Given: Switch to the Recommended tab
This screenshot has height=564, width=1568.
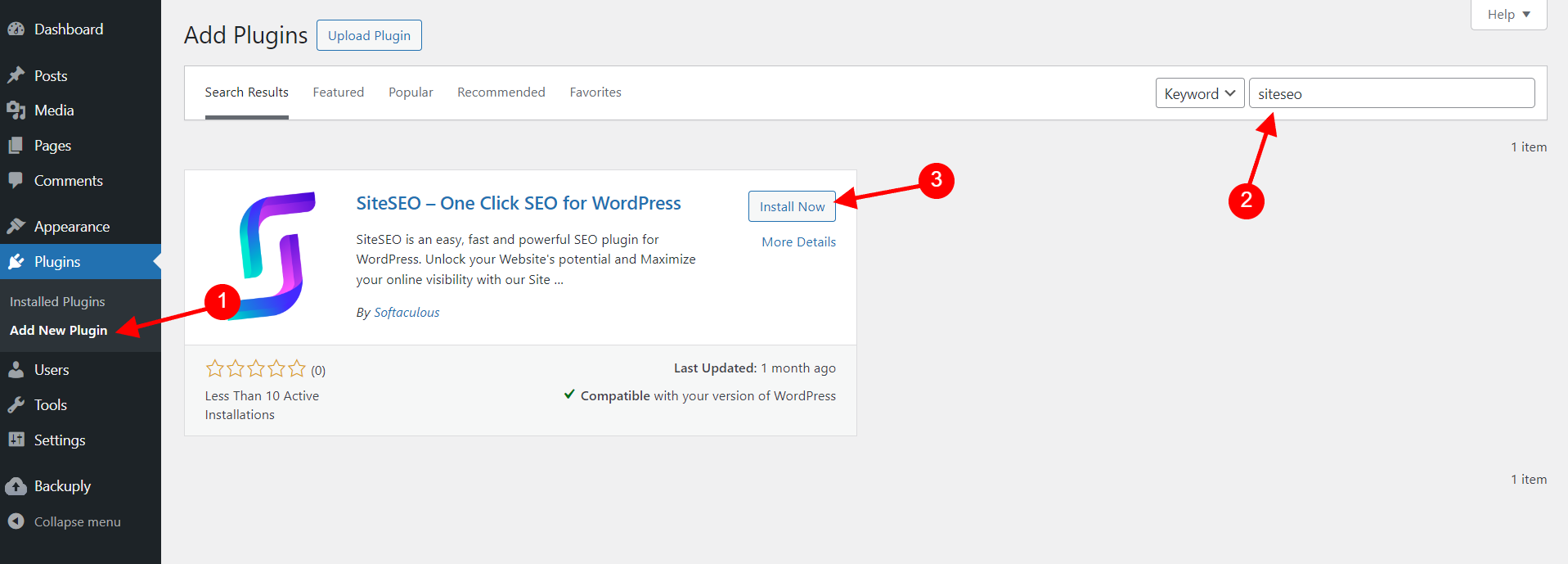Looking at the screenshot, I should click(x=501, y=92).
